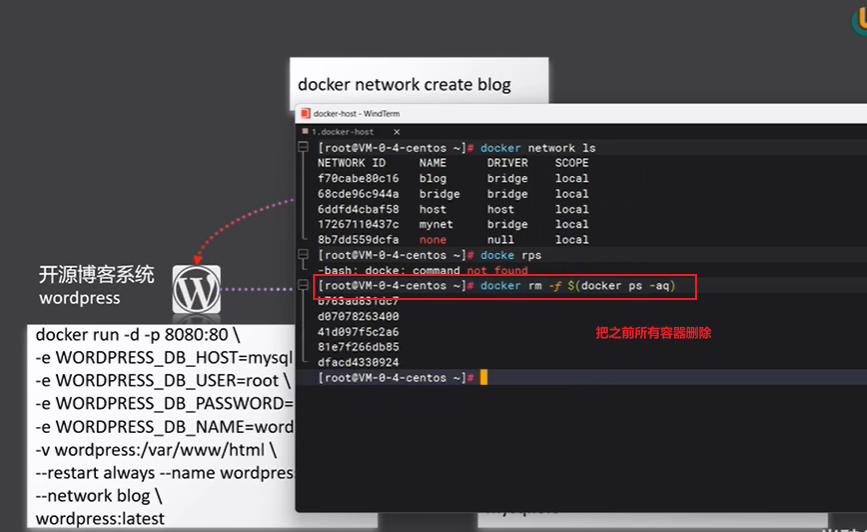
Task: Switch to the 1.docker-host tab
Action: pyautogui.click(x=342, y=132)
